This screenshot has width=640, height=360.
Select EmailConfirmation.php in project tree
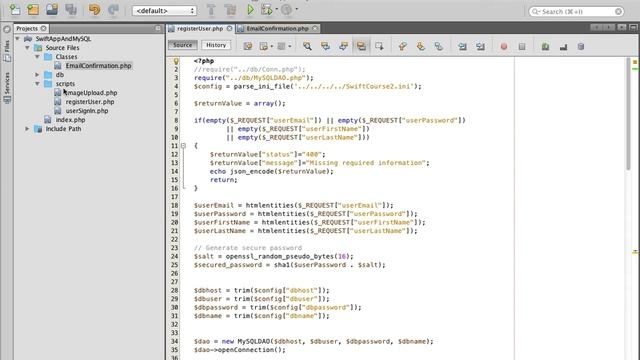point(98,66)
